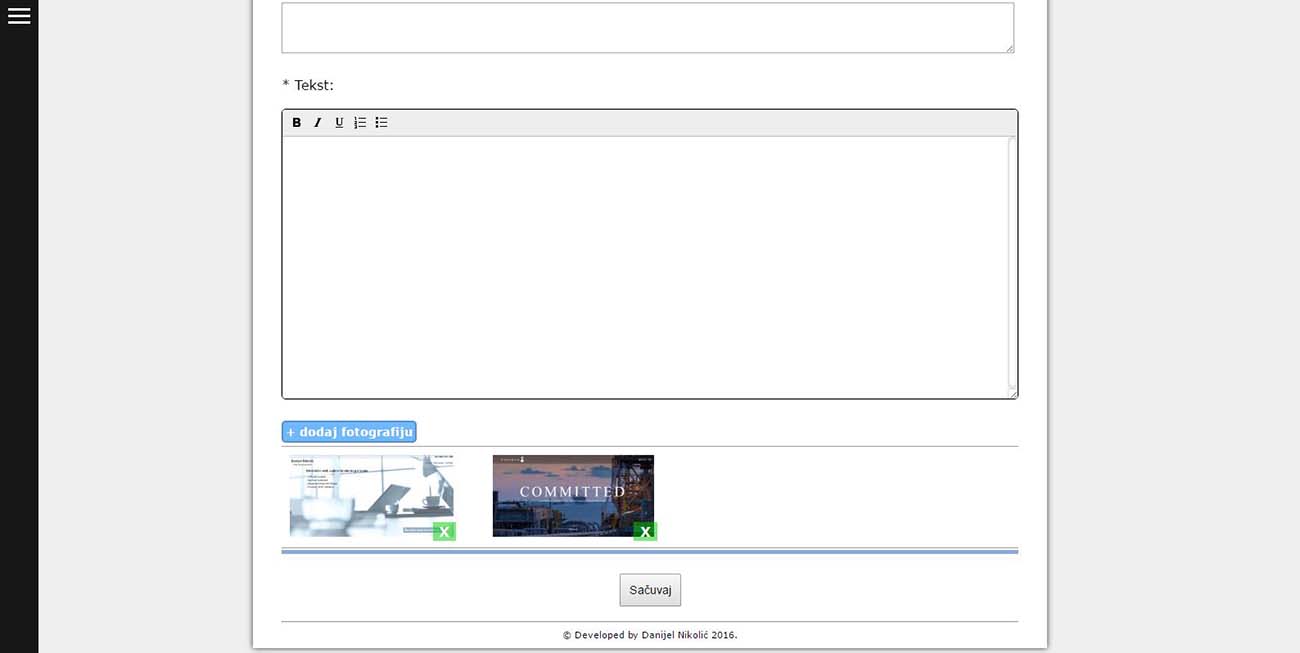Insert a bulleted list in the editor
Viewport: 1300px width, 653px height.
381,123
